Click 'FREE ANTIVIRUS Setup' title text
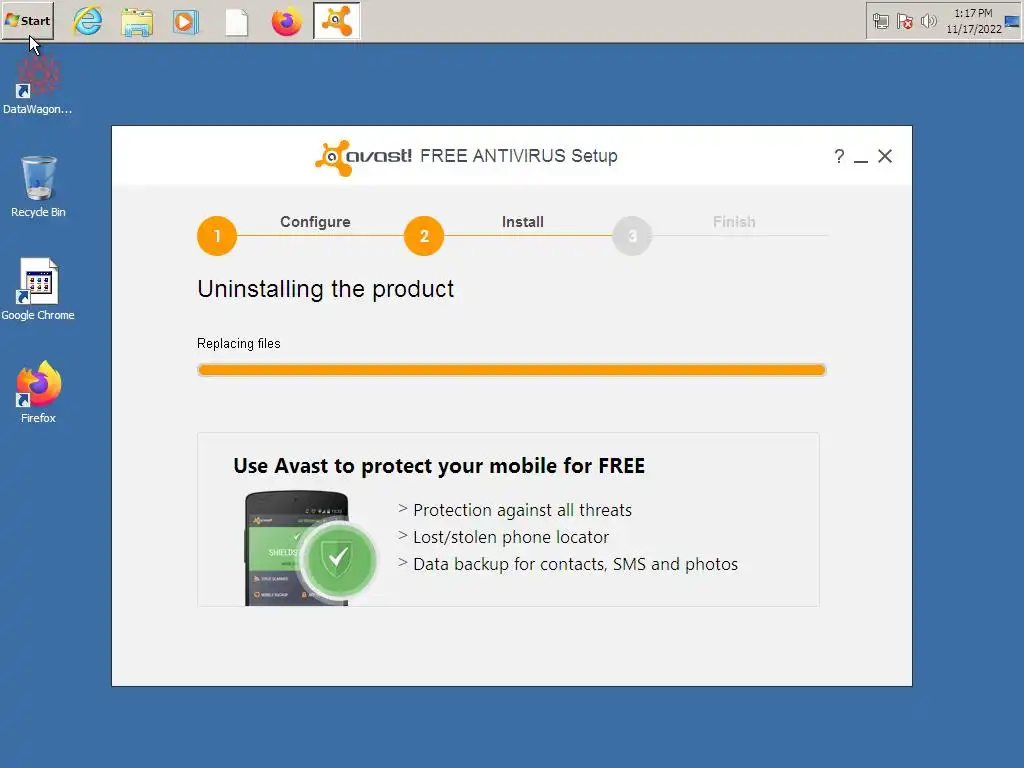The image size is (1024, 768). [519, 156]
